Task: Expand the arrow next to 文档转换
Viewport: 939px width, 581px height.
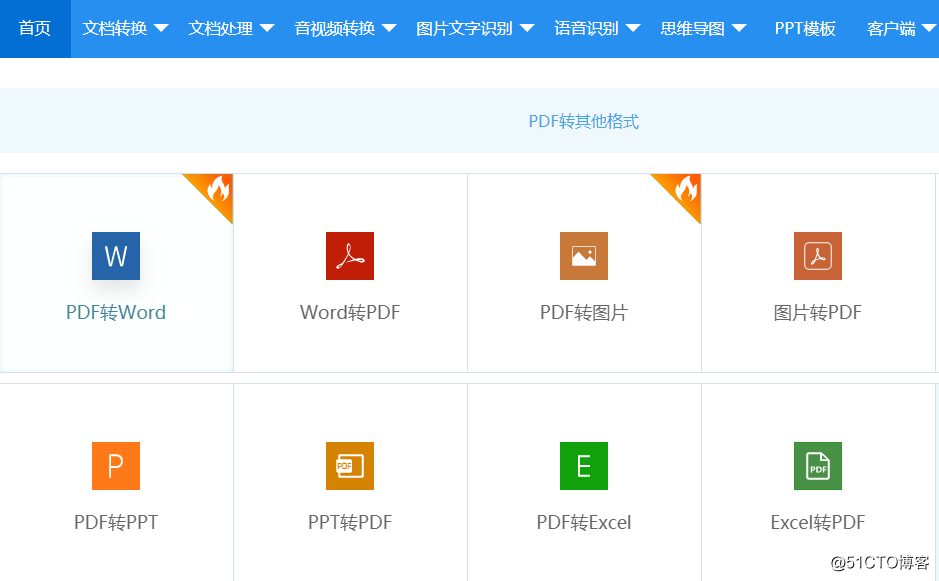Action: click(161, 28)
